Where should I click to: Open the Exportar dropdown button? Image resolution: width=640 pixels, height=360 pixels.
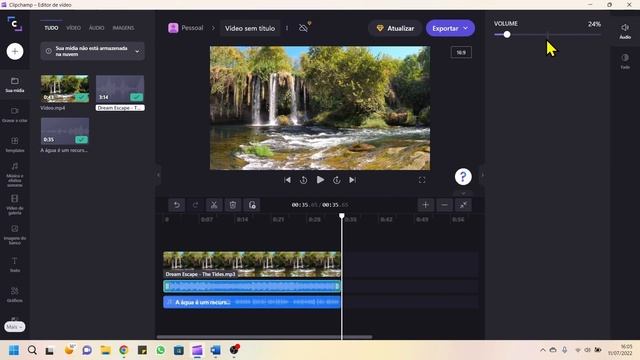pyautogui.click(x=450, y=28)
